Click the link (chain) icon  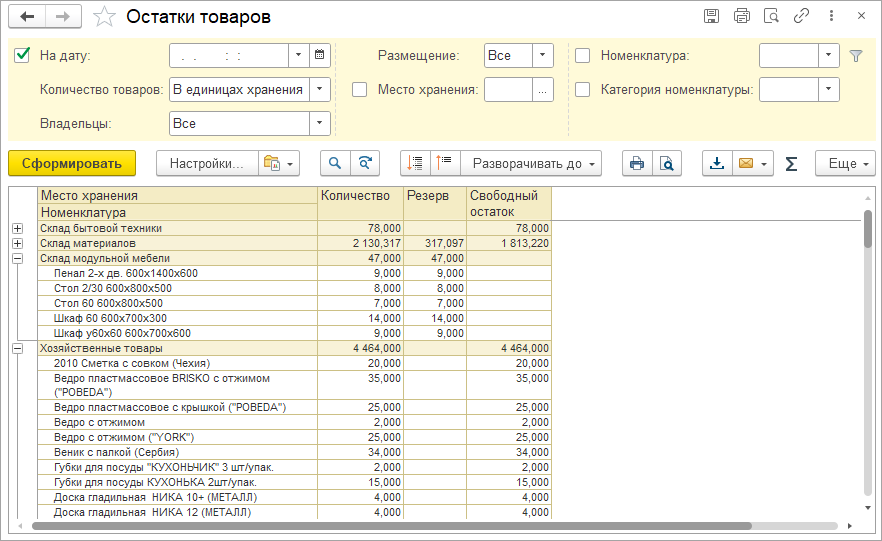(800, 16)
